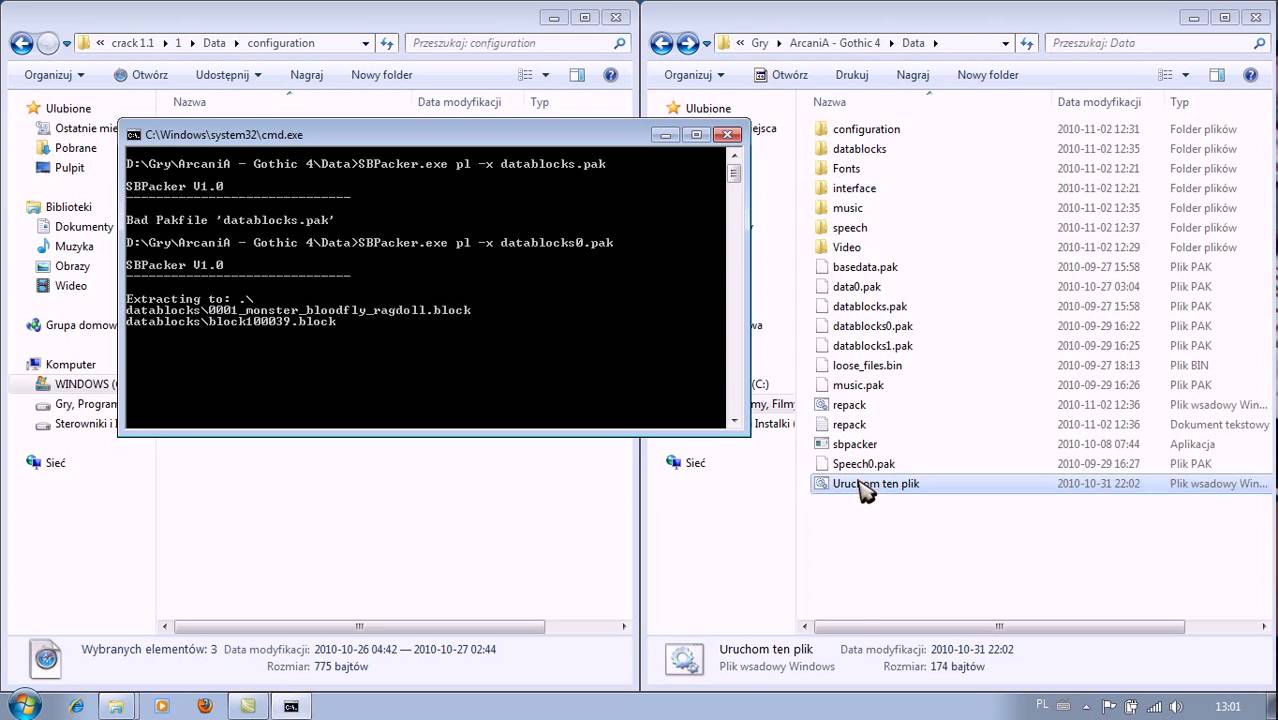Click Nowy folder in right window toolbar
1278x720 pixels.
pos(987,75)
